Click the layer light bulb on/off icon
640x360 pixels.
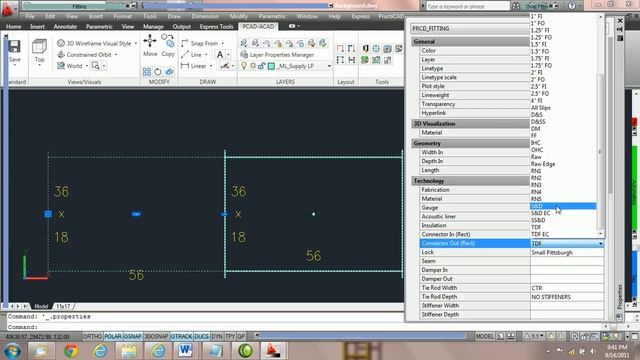coord(244,66)
